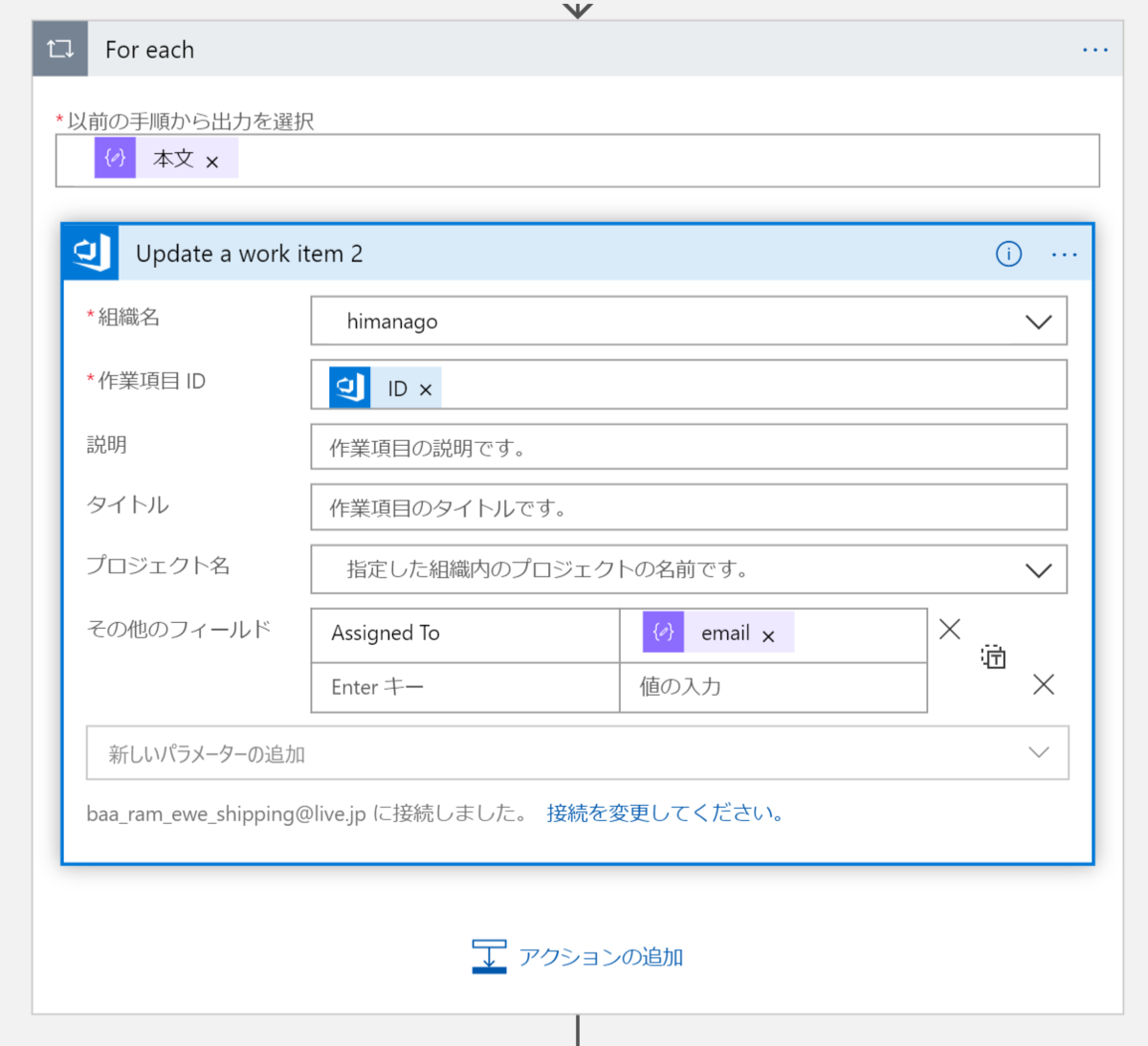Open info for Update a work item 2
The height and width of the screenshot is (1046, 1148).
tap(1008, 254)
